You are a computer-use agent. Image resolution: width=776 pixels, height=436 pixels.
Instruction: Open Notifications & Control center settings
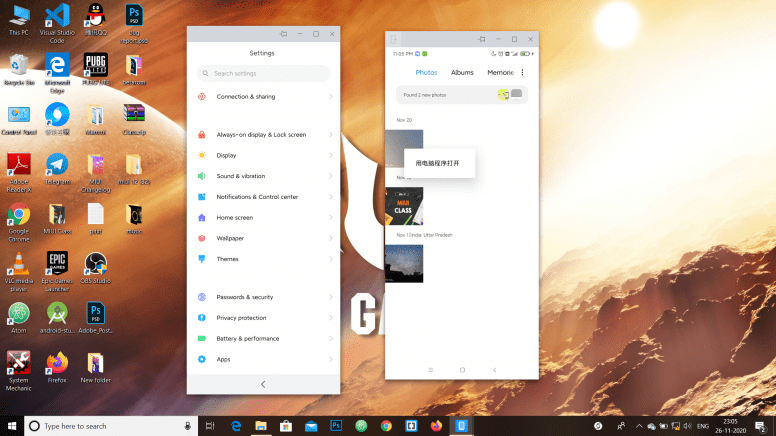coord(264,197)
